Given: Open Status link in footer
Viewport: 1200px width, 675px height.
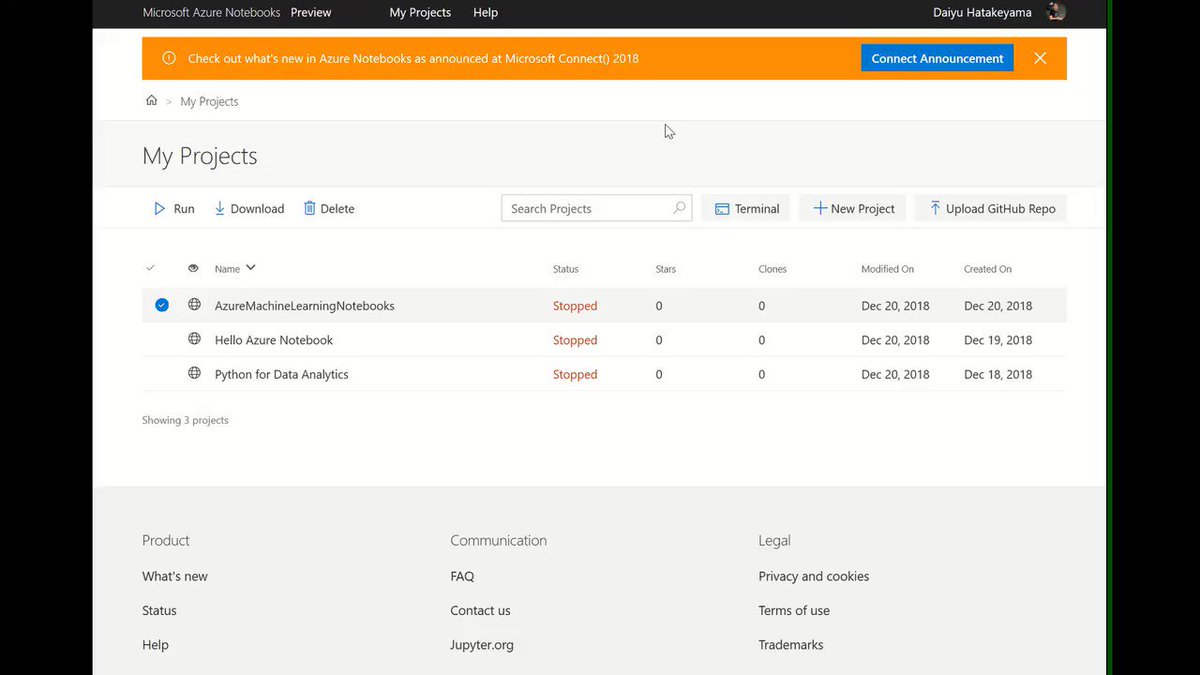Looking at the screenshot, I should point(159,610).
